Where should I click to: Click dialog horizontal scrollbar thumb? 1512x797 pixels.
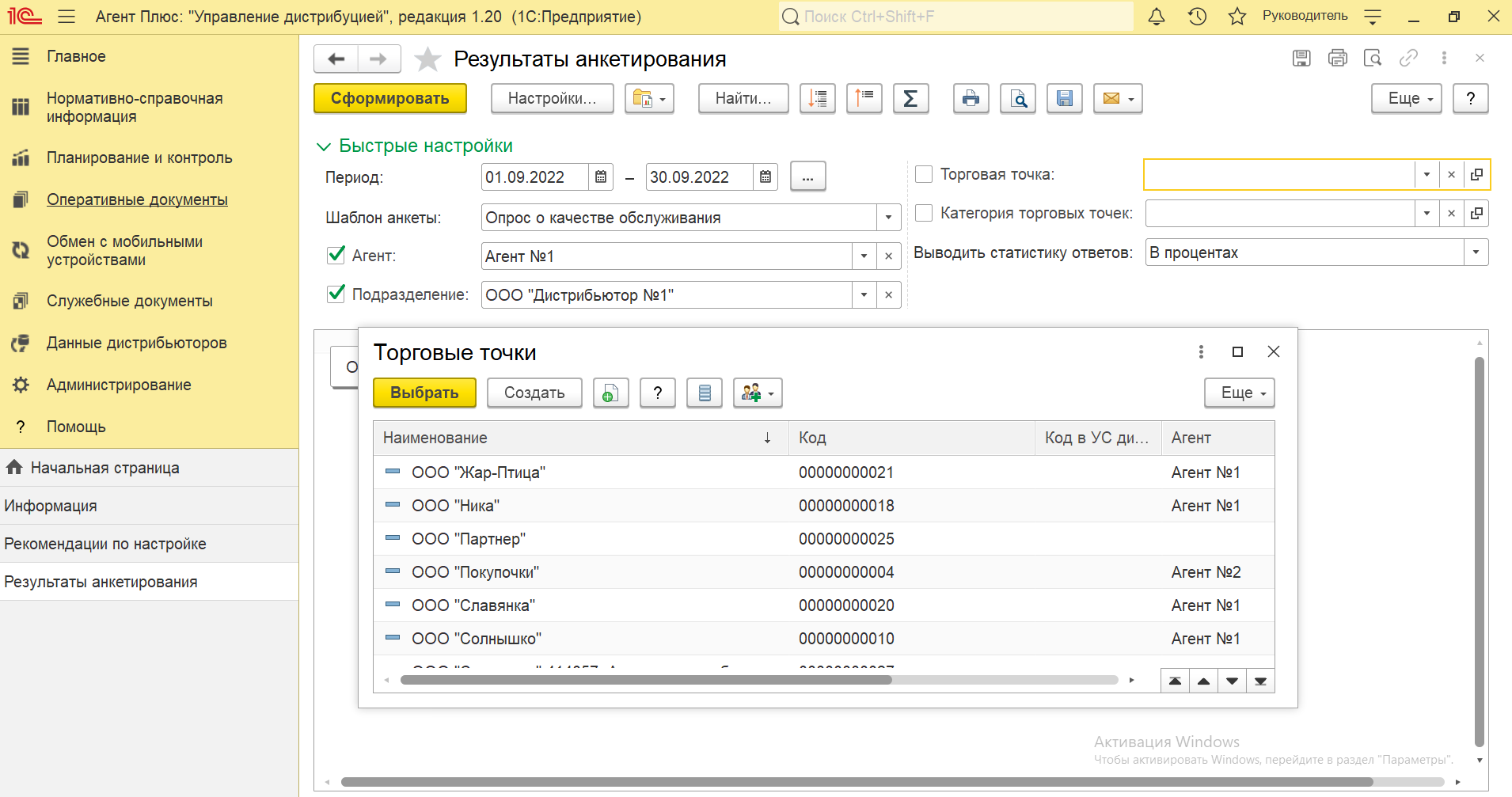click(646, 680)
